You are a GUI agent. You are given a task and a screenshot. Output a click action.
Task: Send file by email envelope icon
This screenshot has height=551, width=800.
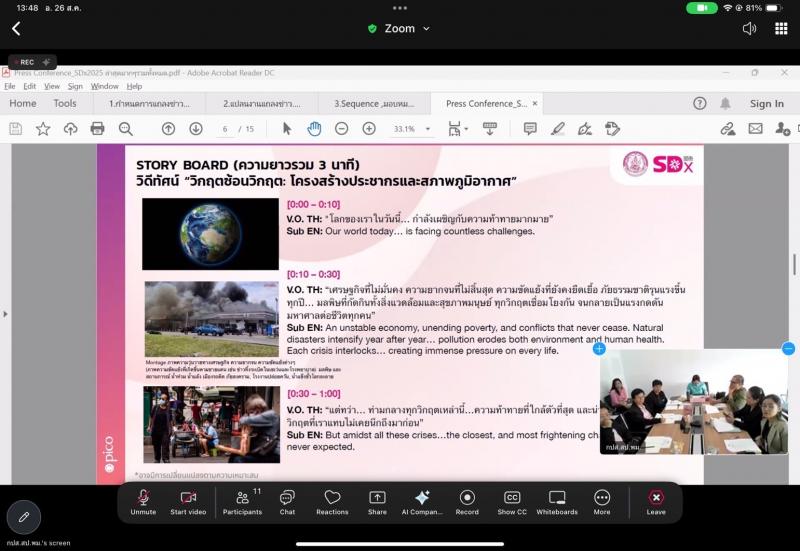(x=755, y=129)
